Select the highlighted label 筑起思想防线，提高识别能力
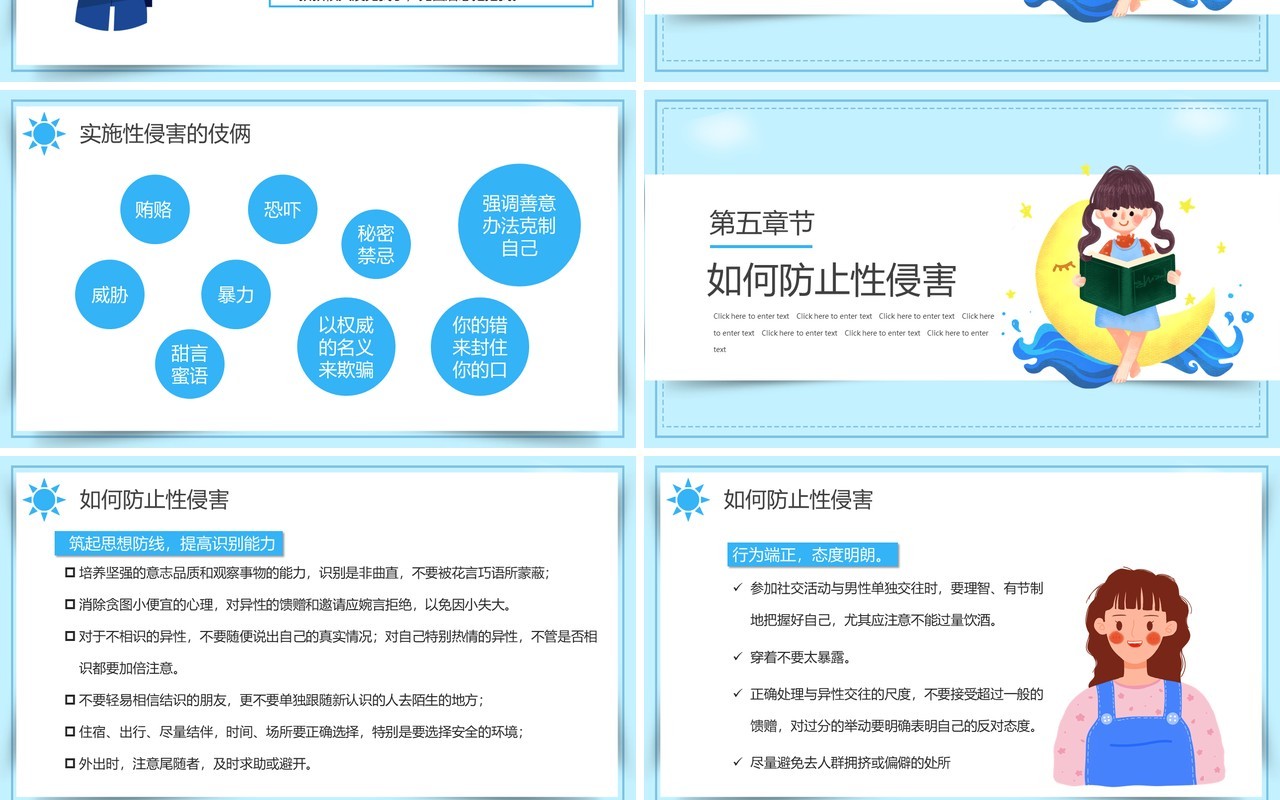The image size is (1280, 800). pos(171,543)
